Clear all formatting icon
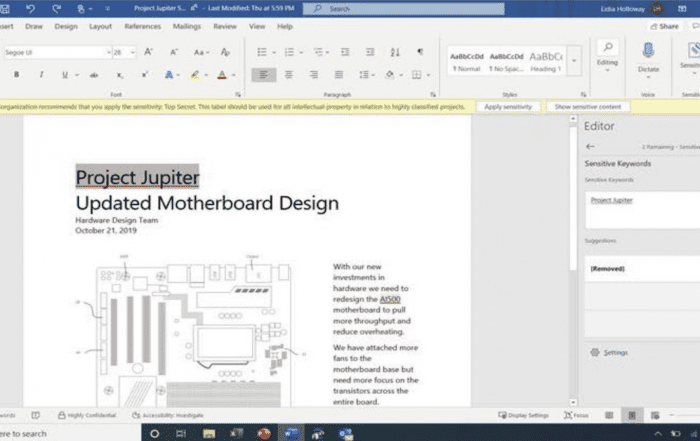Screen dimensions: 700x441 point(225,52)
